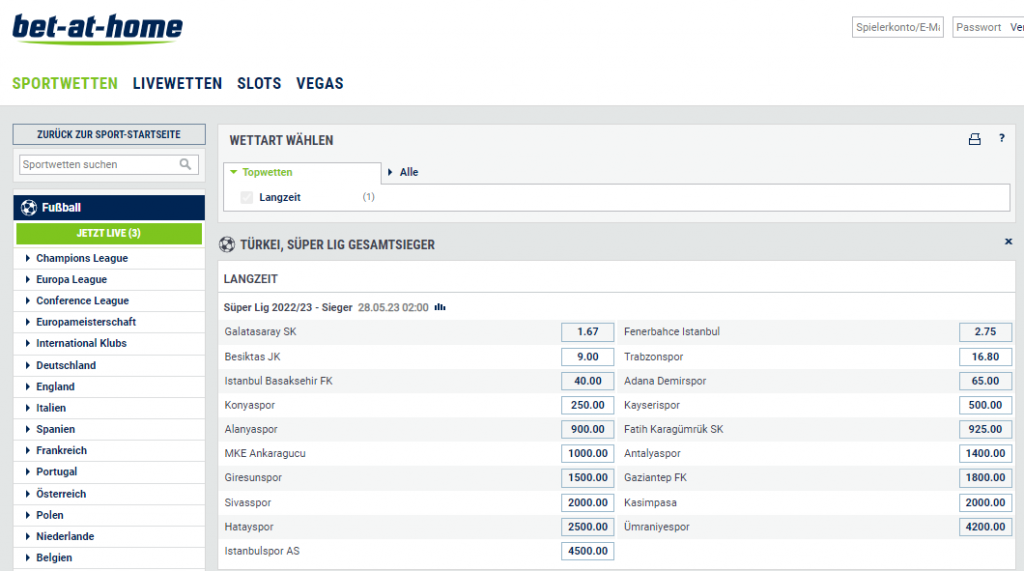Click the bet-at-home logo
The width and height of the screenshot is (1024, 571).
coord(97,29)
